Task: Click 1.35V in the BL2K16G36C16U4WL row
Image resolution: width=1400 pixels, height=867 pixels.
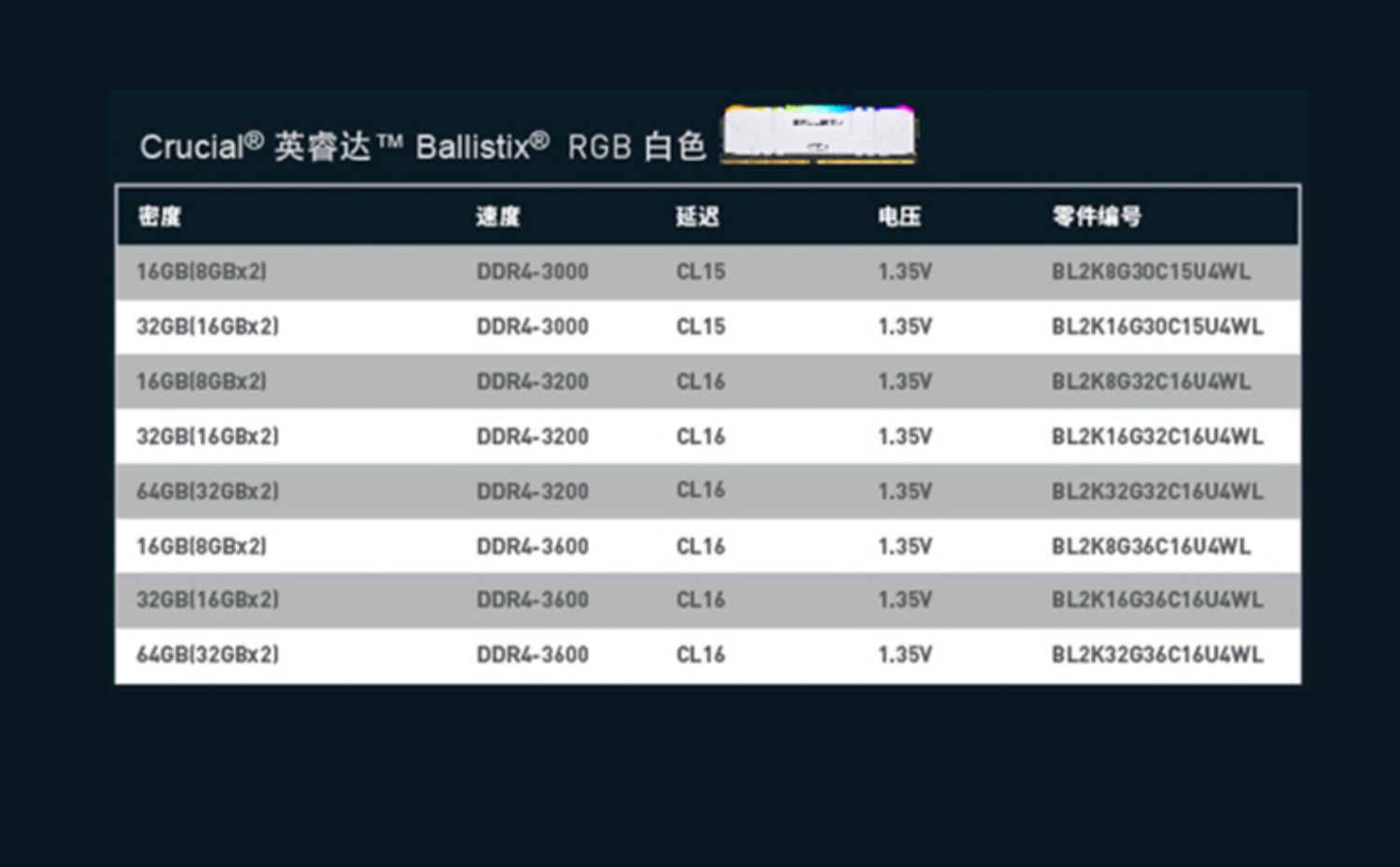Action: (x=904, y=600)
